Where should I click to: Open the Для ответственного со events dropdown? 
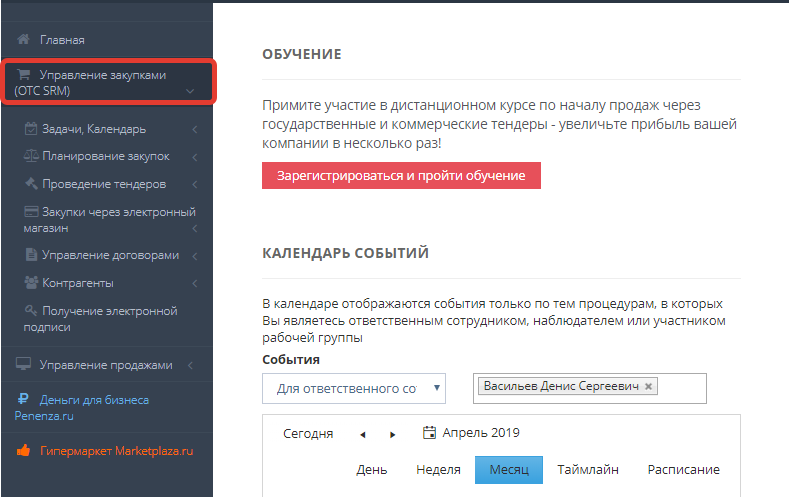coord(353,388)
